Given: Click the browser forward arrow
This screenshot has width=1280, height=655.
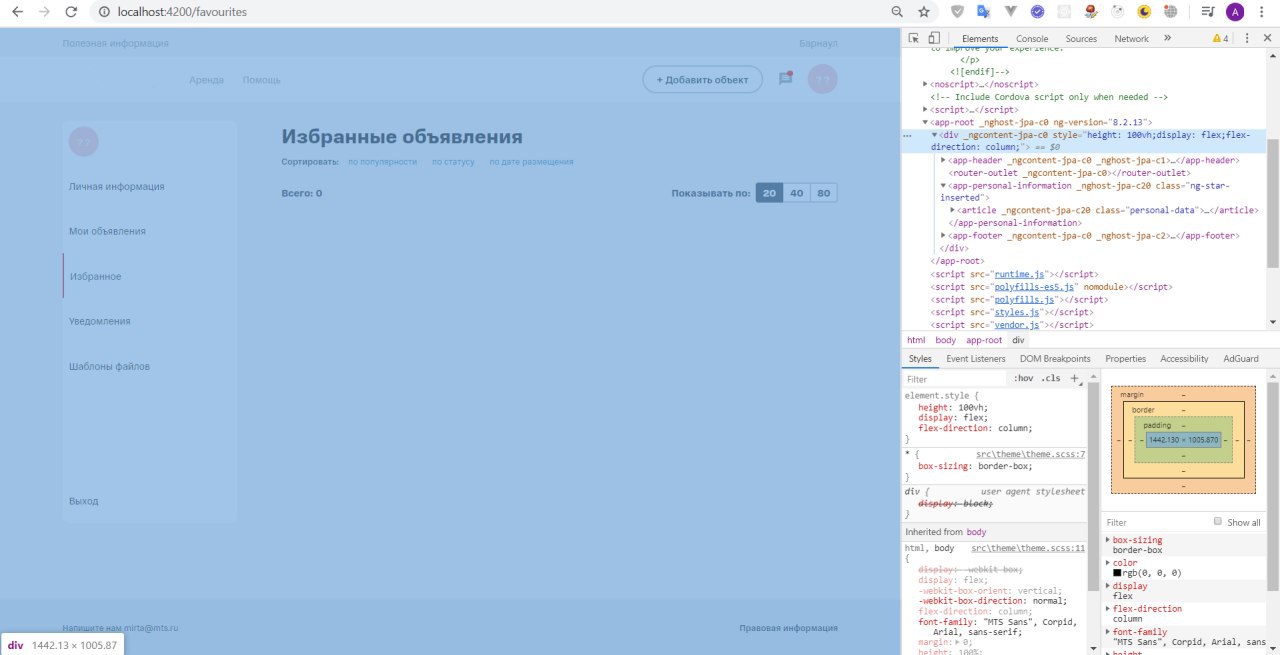Looking at the screenshot, I should [44, 12].
